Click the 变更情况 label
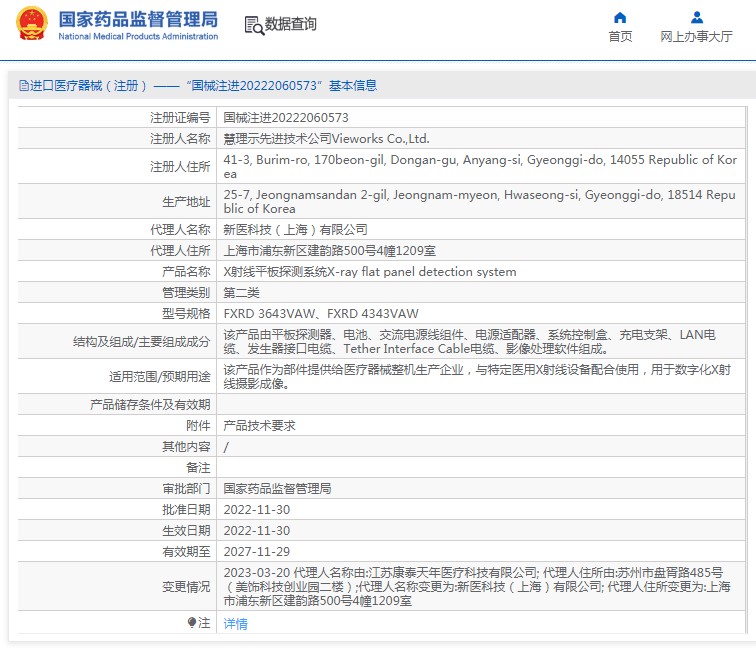Viewport: 756px width, 649px height. (x=186, y=587)
